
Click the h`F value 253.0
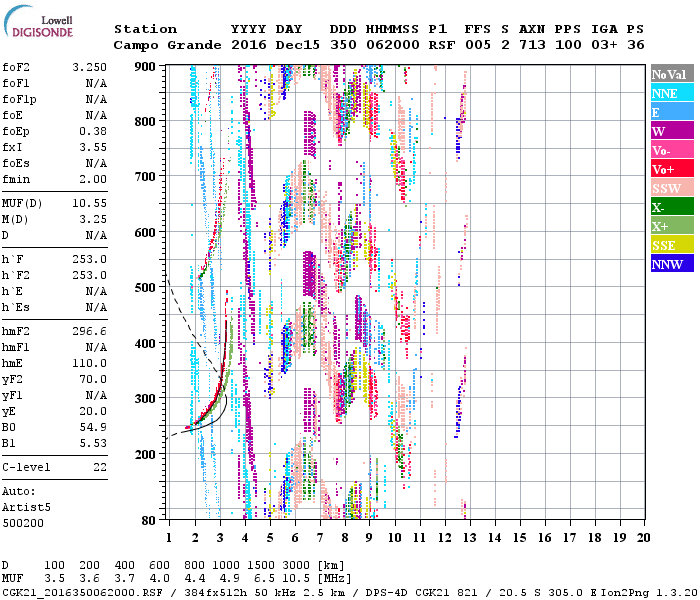click(x=89, y=259)
